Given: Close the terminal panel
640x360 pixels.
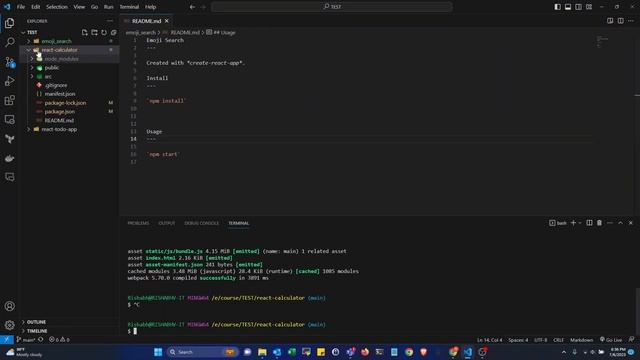Looking at the screenshot, I should tap(631, 223).
